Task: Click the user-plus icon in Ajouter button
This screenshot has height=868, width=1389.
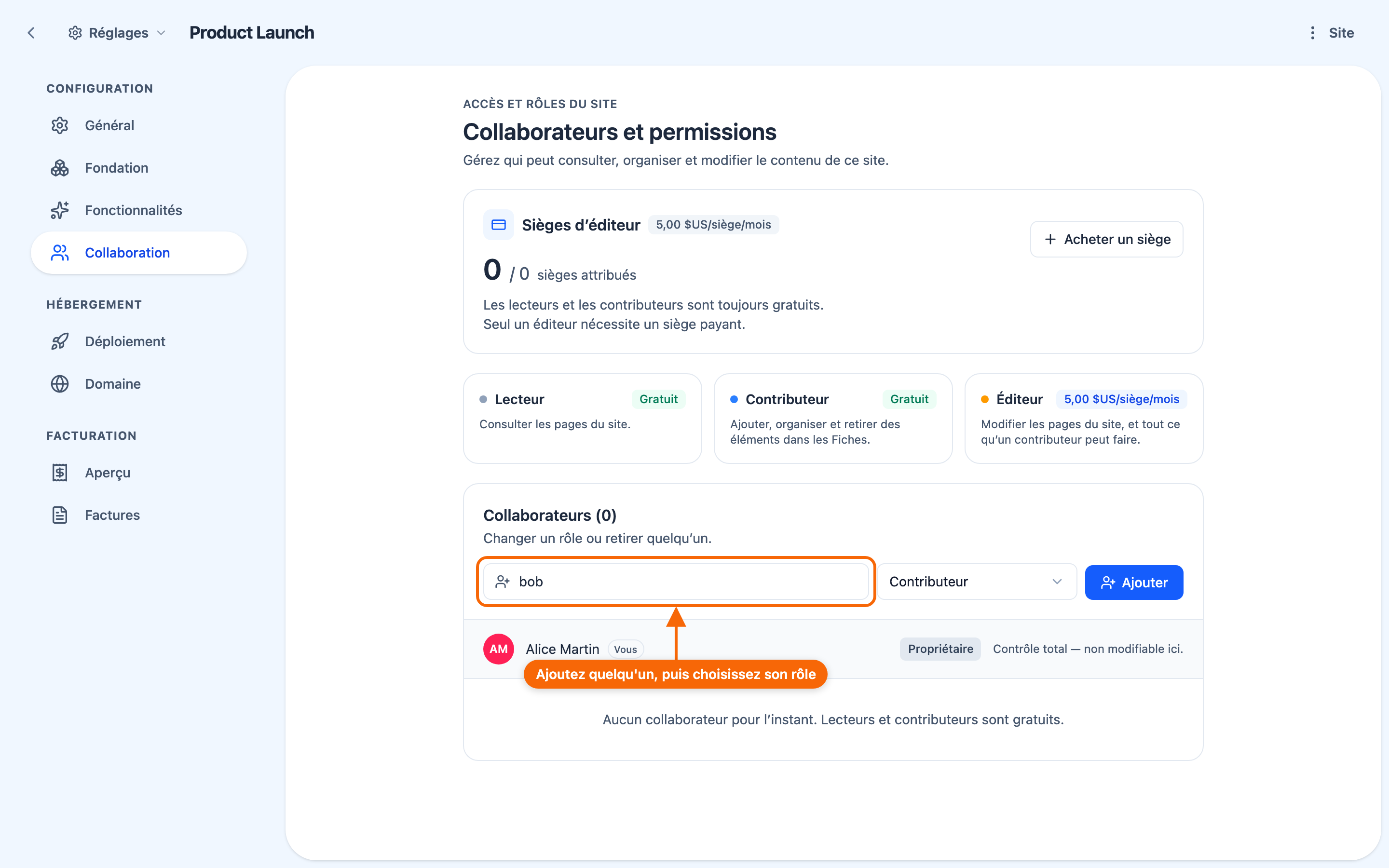Action: click(x=1108, y=583)
